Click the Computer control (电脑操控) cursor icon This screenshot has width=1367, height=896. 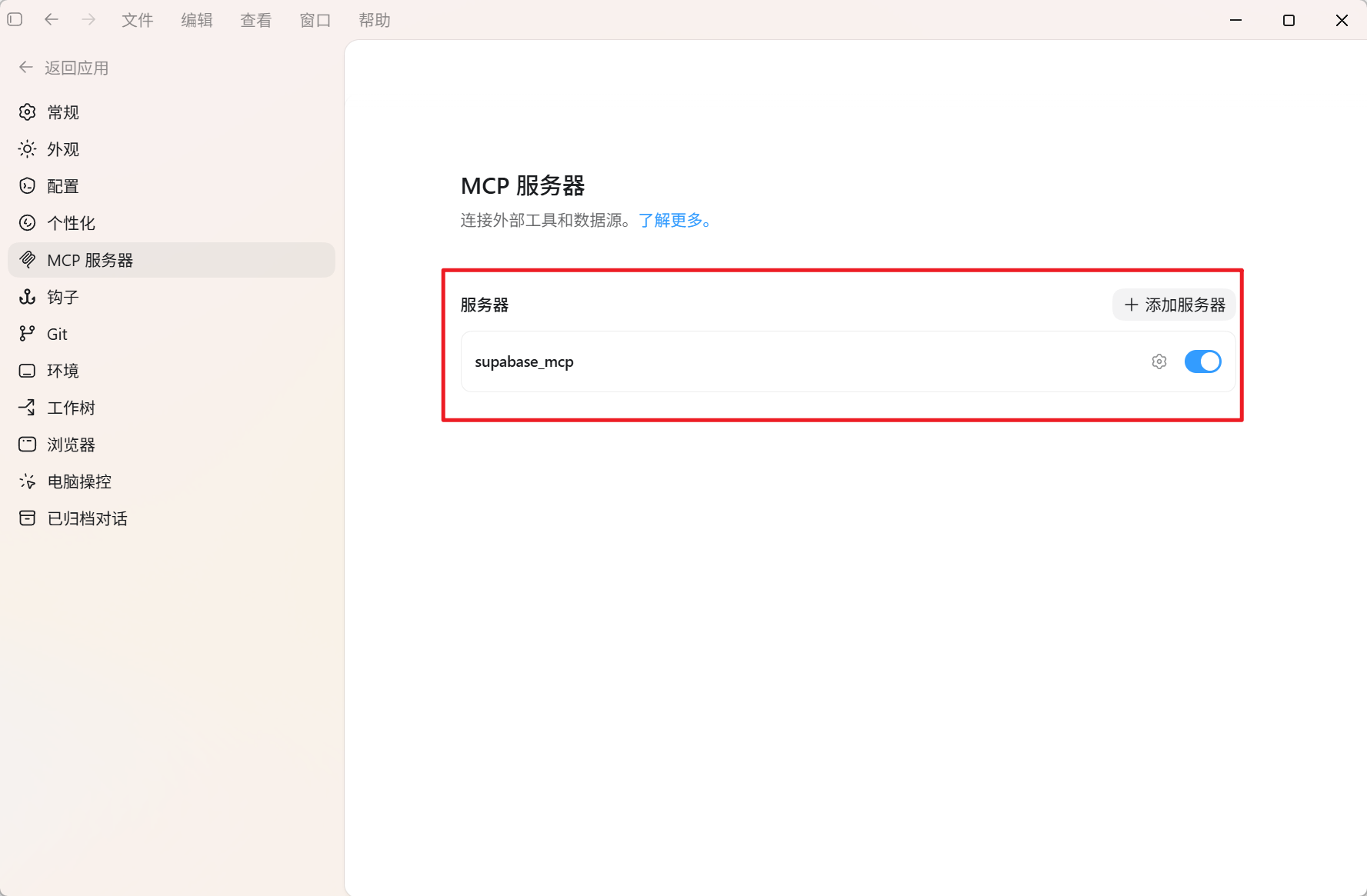[27, 481]
